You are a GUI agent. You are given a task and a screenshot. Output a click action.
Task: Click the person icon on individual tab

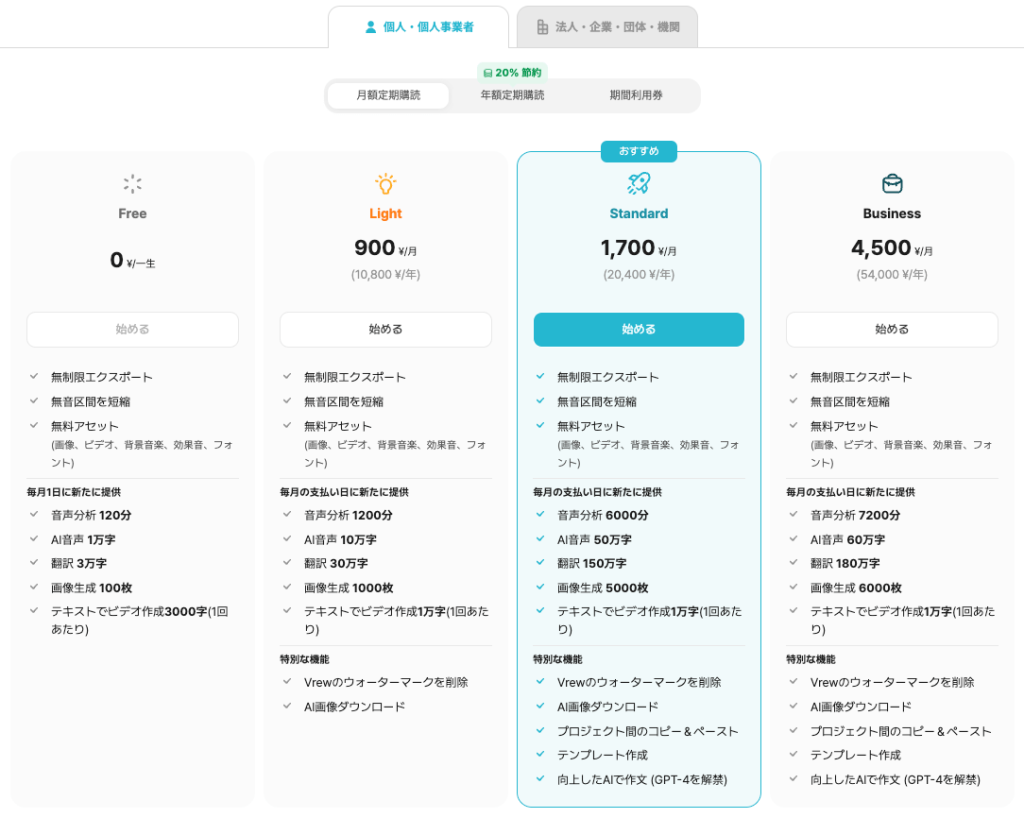click(371, 27)
